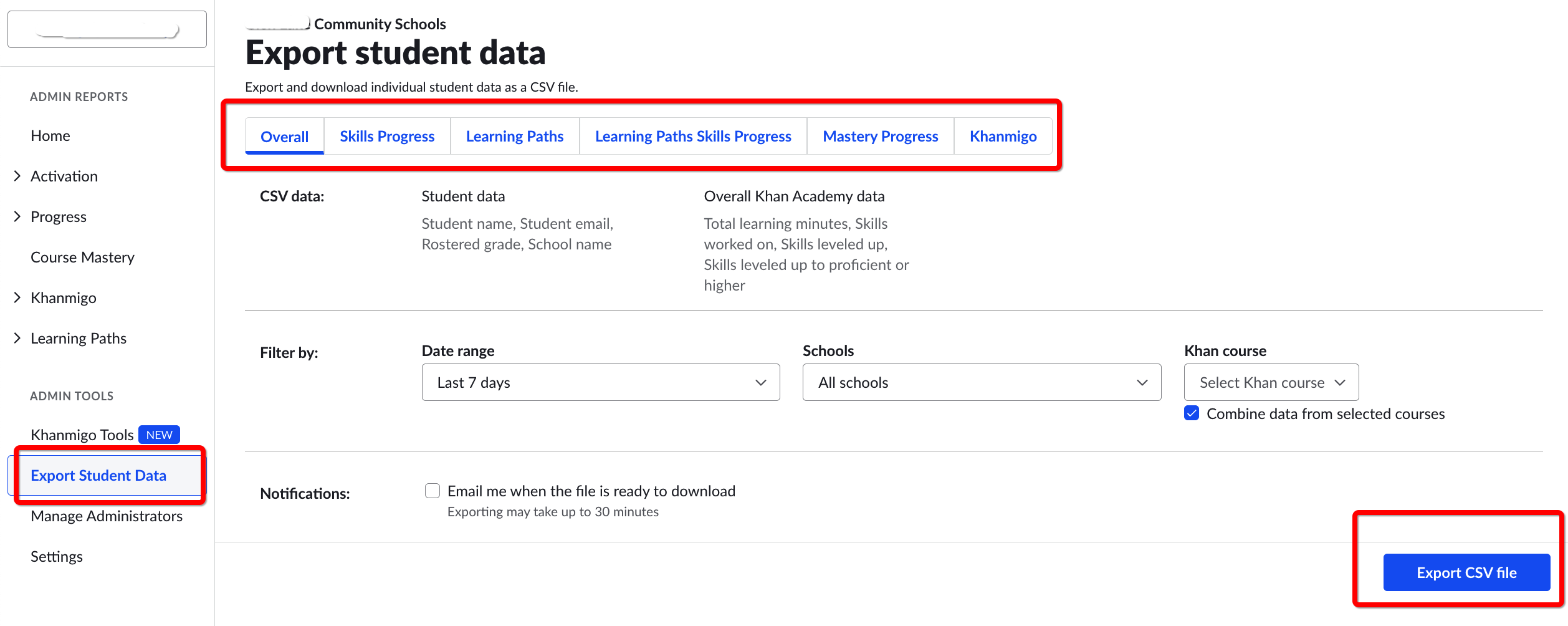1568x626 pixels.
Task: Expand the Khanmigo sidebar chevron
Action: click(17, 298)
